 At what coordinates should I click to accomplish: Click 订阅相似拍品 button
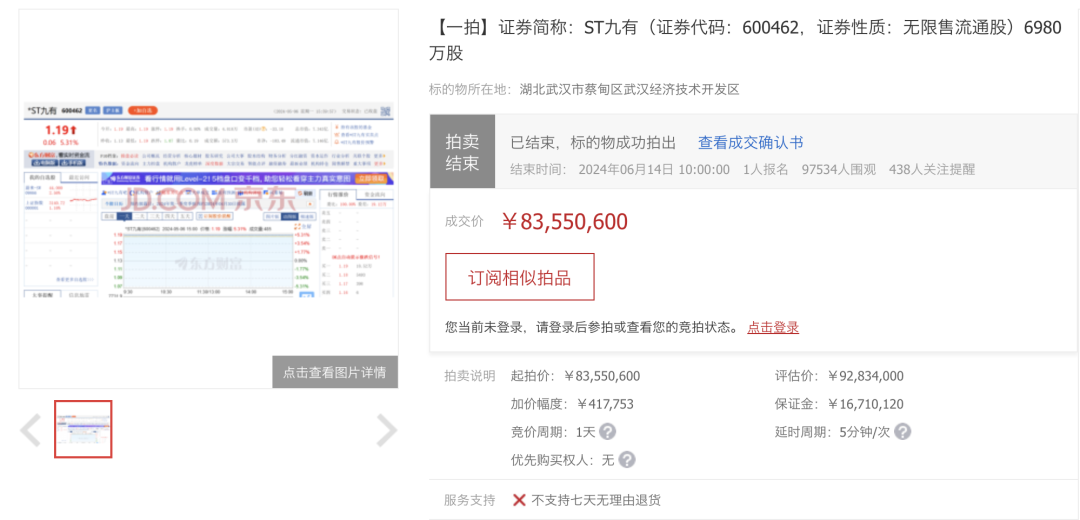(x=520, y=277)
